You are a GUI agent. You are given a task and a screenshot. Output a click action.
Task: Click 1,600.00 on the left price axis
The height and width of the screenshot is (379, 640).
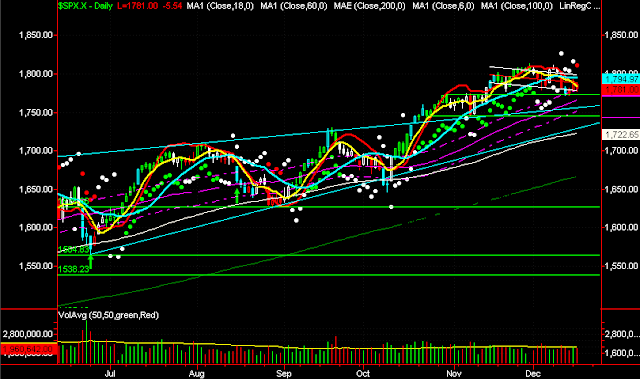[x=36, y=227]
